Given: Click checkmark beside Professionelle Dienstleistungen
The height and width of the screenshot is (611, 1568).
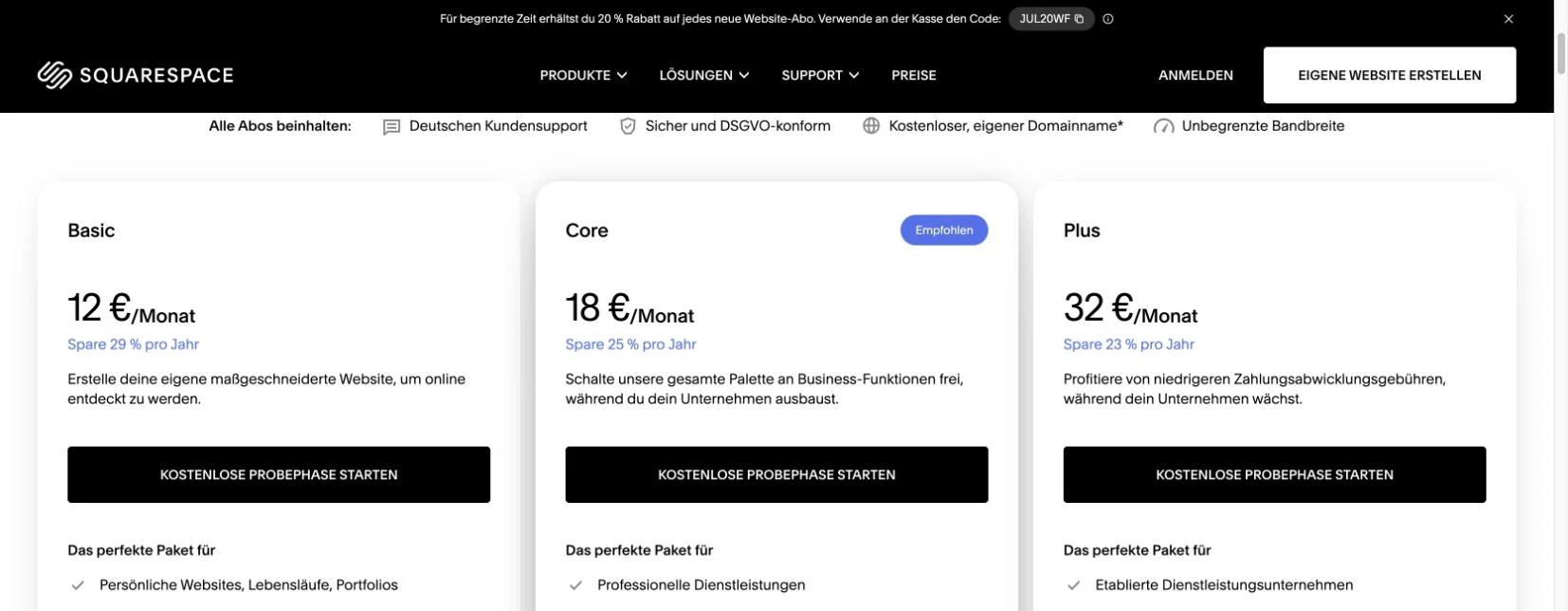Looking at the screenshot, I should 575,585.
